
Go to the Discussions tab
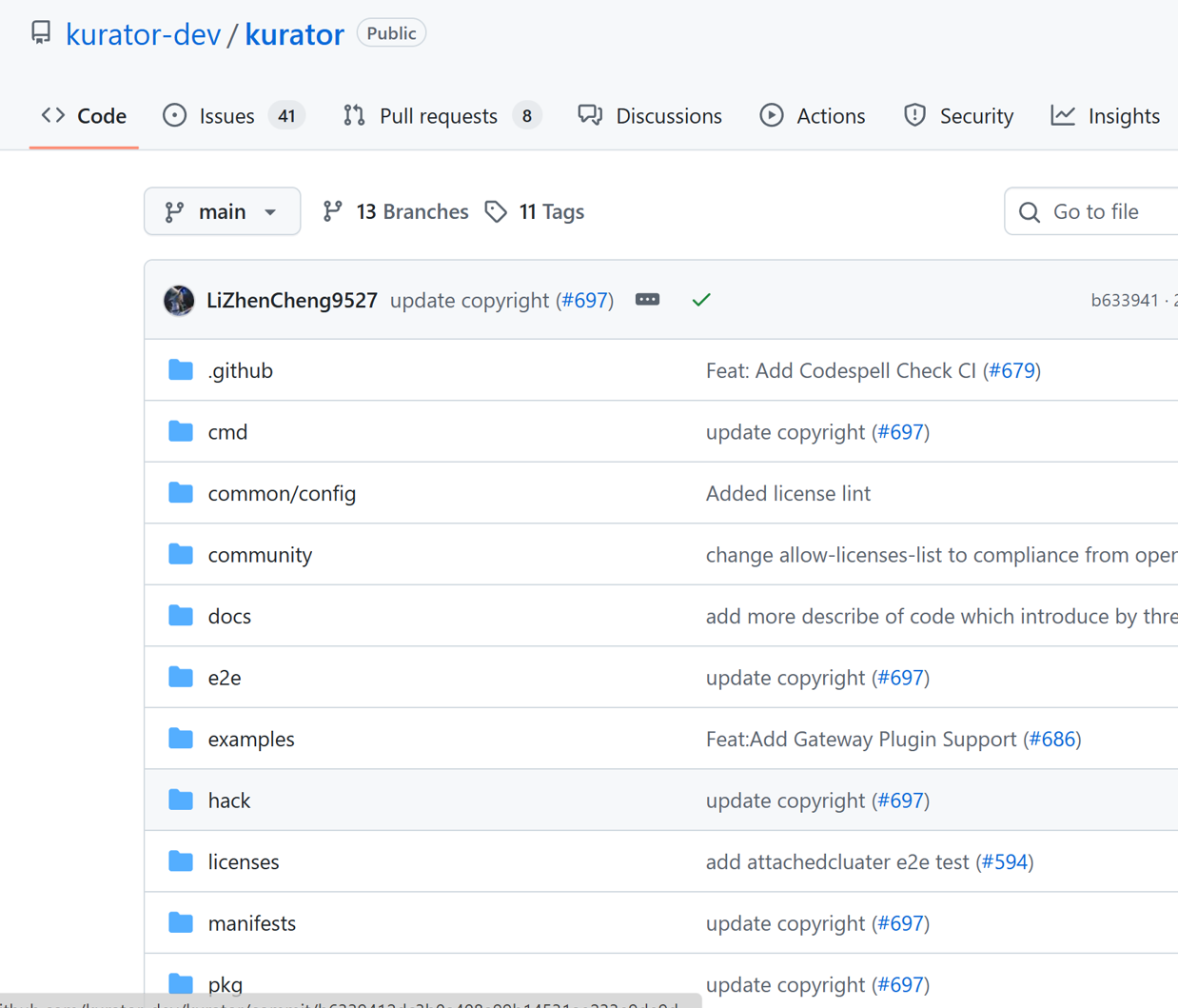[650, 116]
